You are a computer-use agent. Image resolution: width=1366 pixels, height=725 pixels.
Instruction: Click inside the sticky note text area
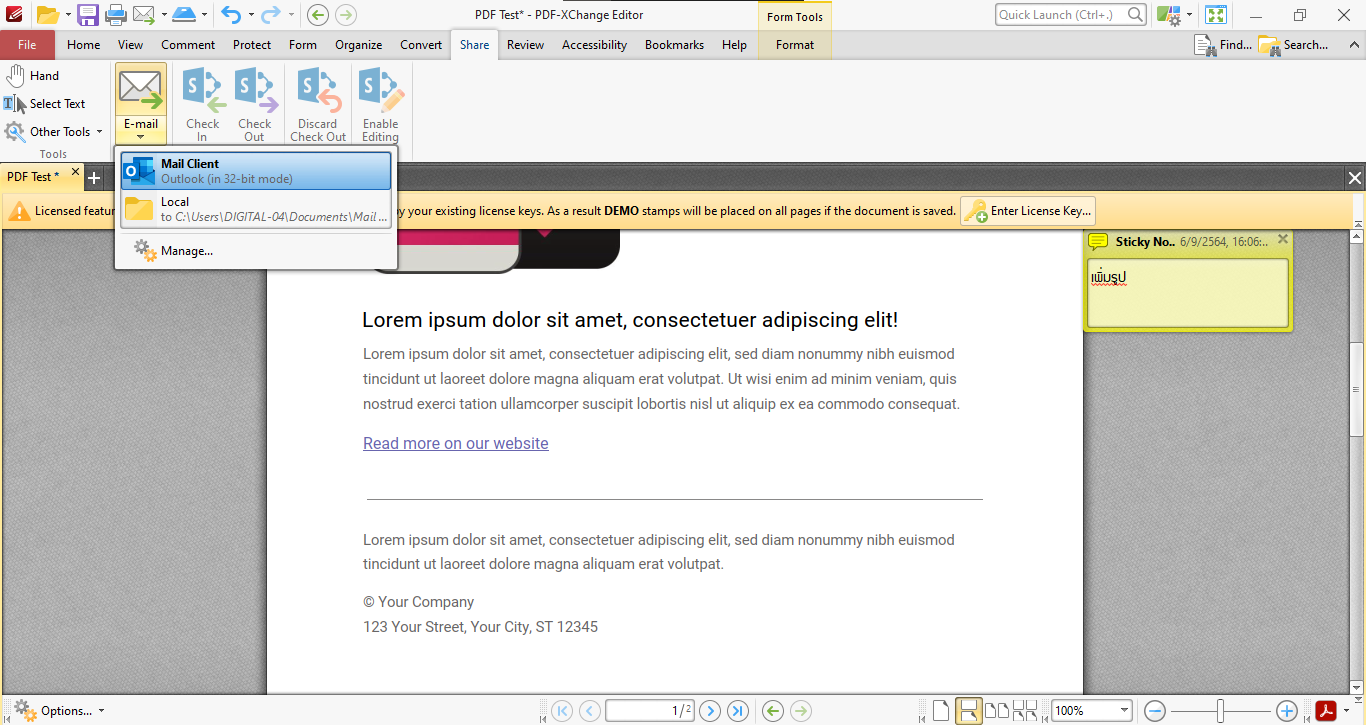pyautogui.click(x=1188, y=293)
